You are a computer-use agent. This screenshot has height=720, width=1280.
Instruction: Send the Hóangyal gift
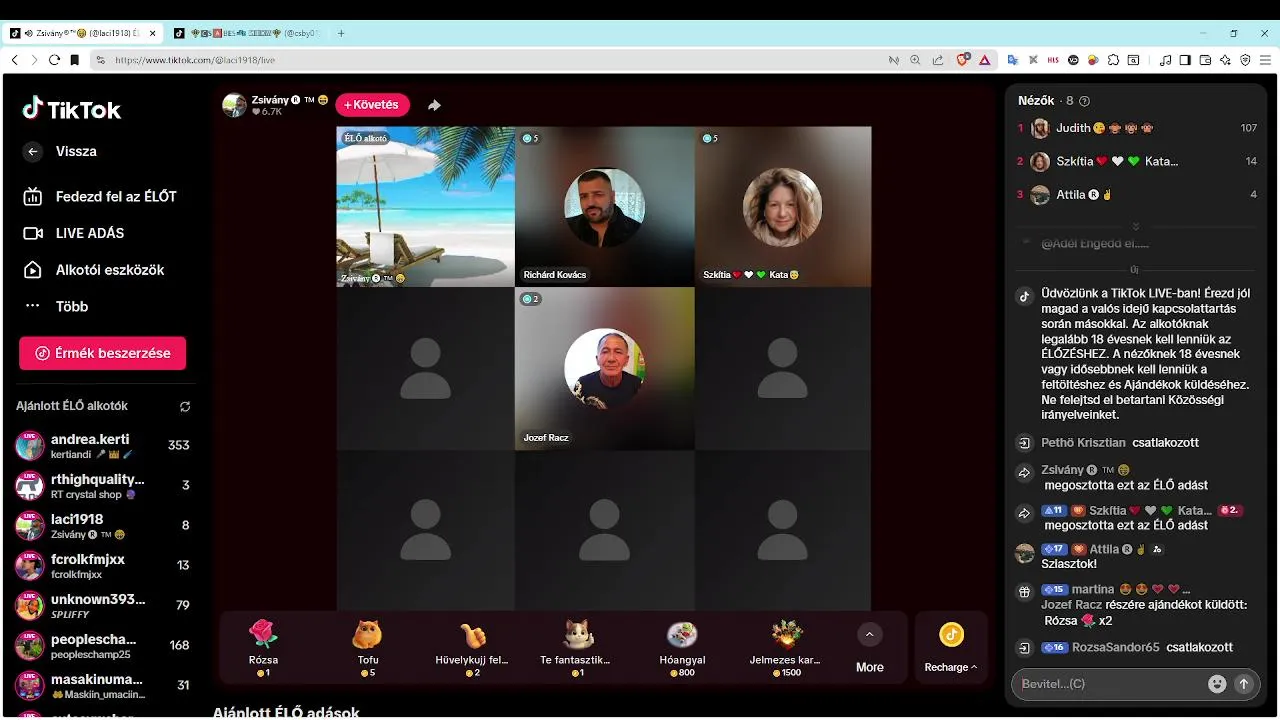coord(682,648)
